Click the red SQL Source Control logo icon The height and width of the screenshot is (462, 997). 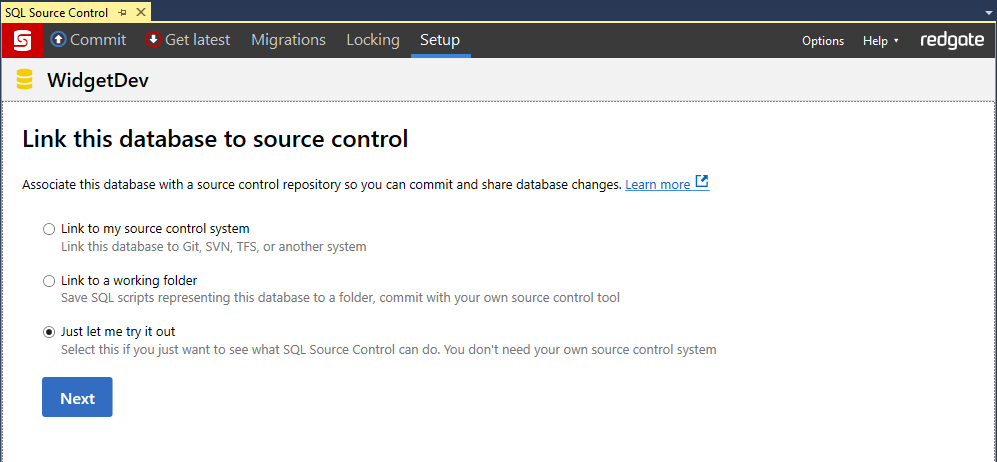click(21, 41)
